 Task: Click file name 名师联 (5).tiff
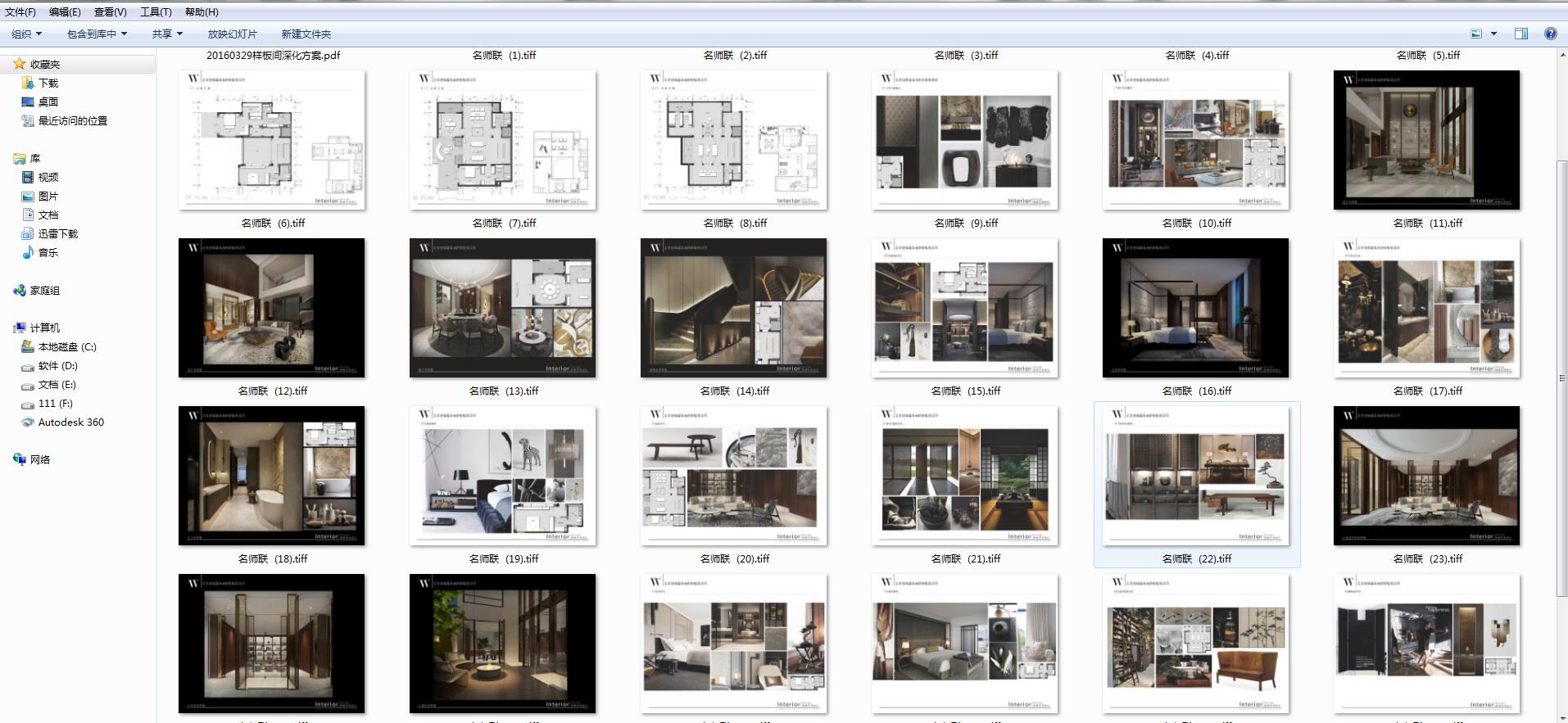point(1428,56)
